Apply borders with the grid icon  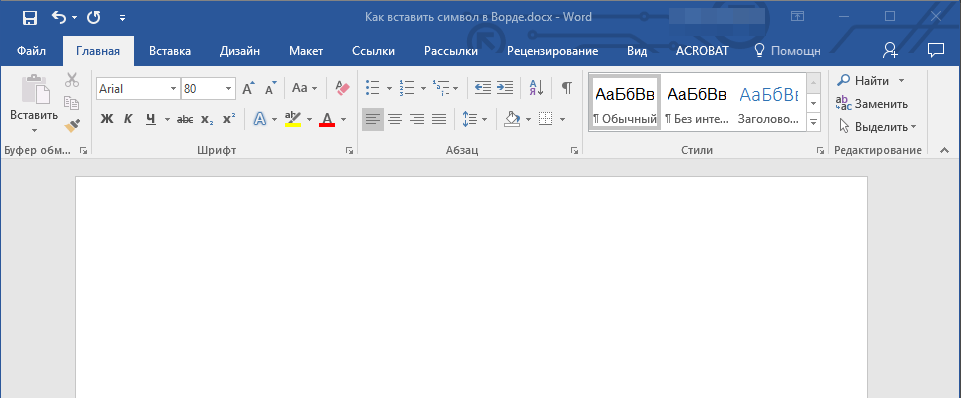click(x=545, y=119)
